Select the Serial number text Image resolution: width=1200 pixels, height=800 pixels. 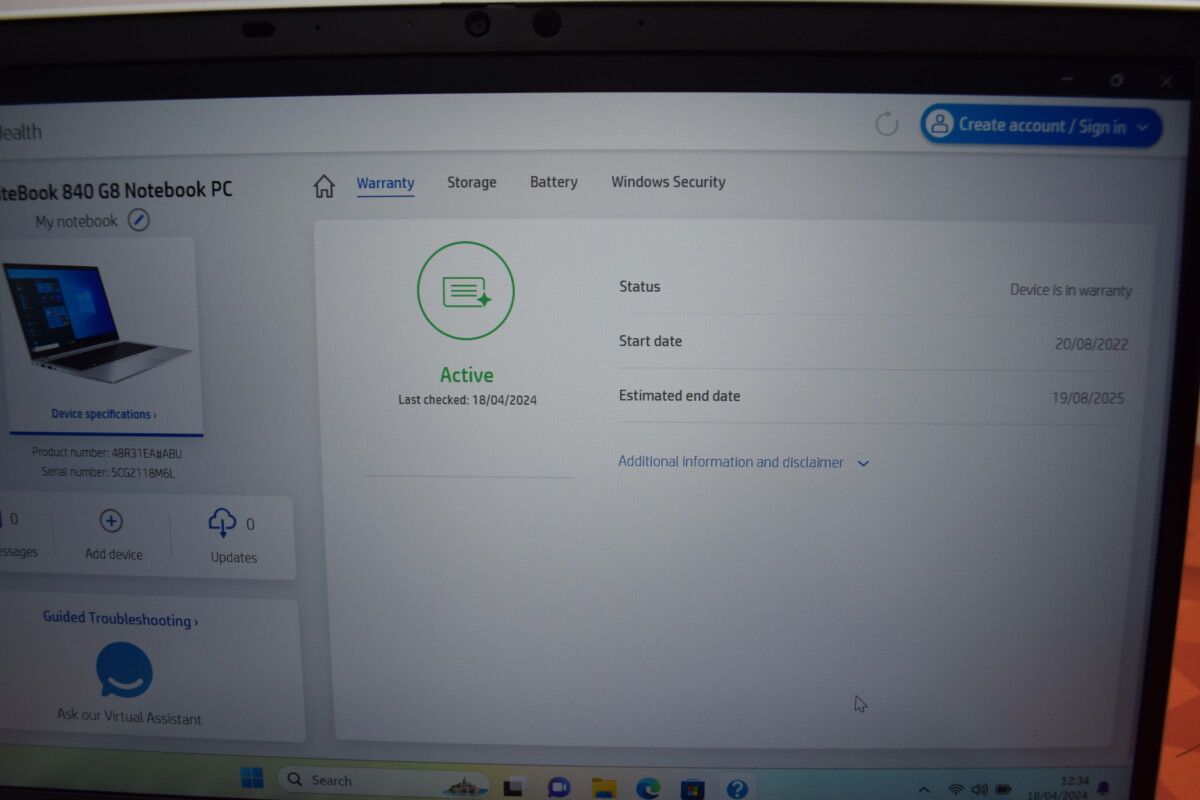click(108, 472)
